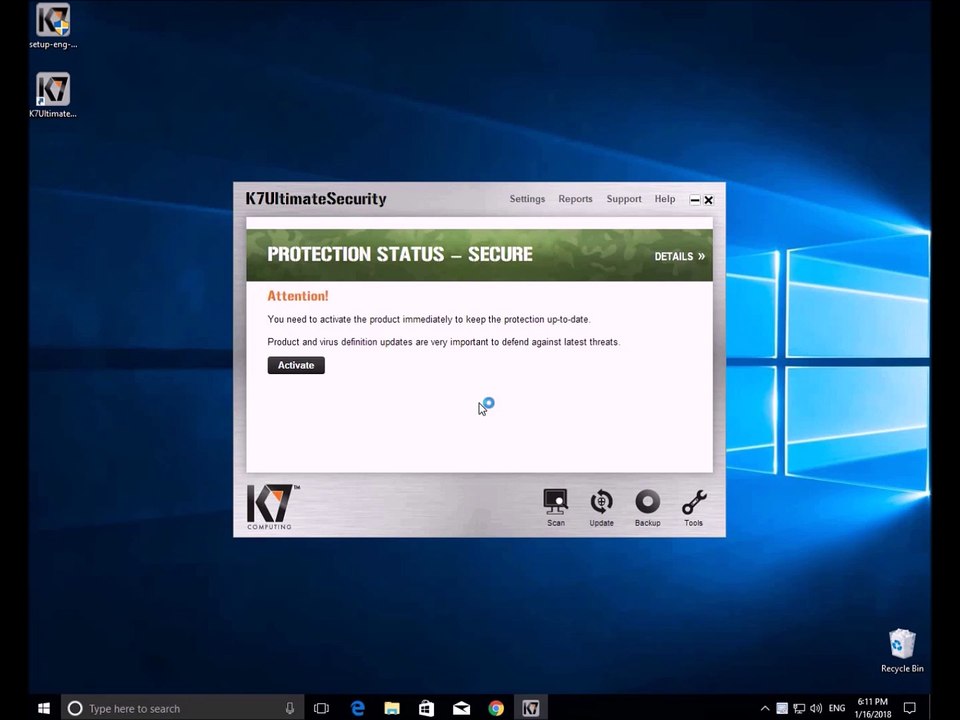Image resolution: width=960 pixels, height=720 pixels.
Task: Click the Attention! heading text
Action: pyautogui.click(x=298, y=296)
